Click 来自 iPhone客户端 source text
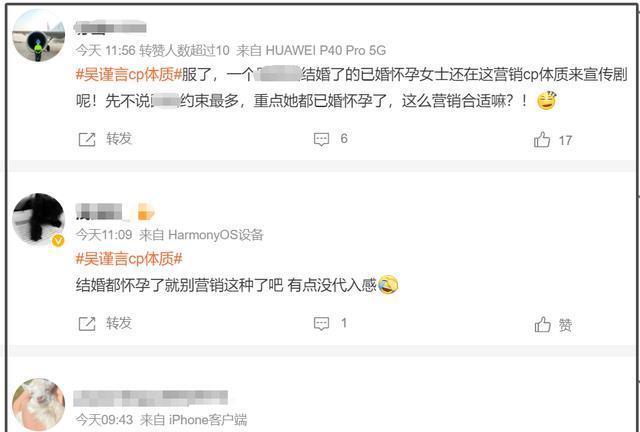 193,420
